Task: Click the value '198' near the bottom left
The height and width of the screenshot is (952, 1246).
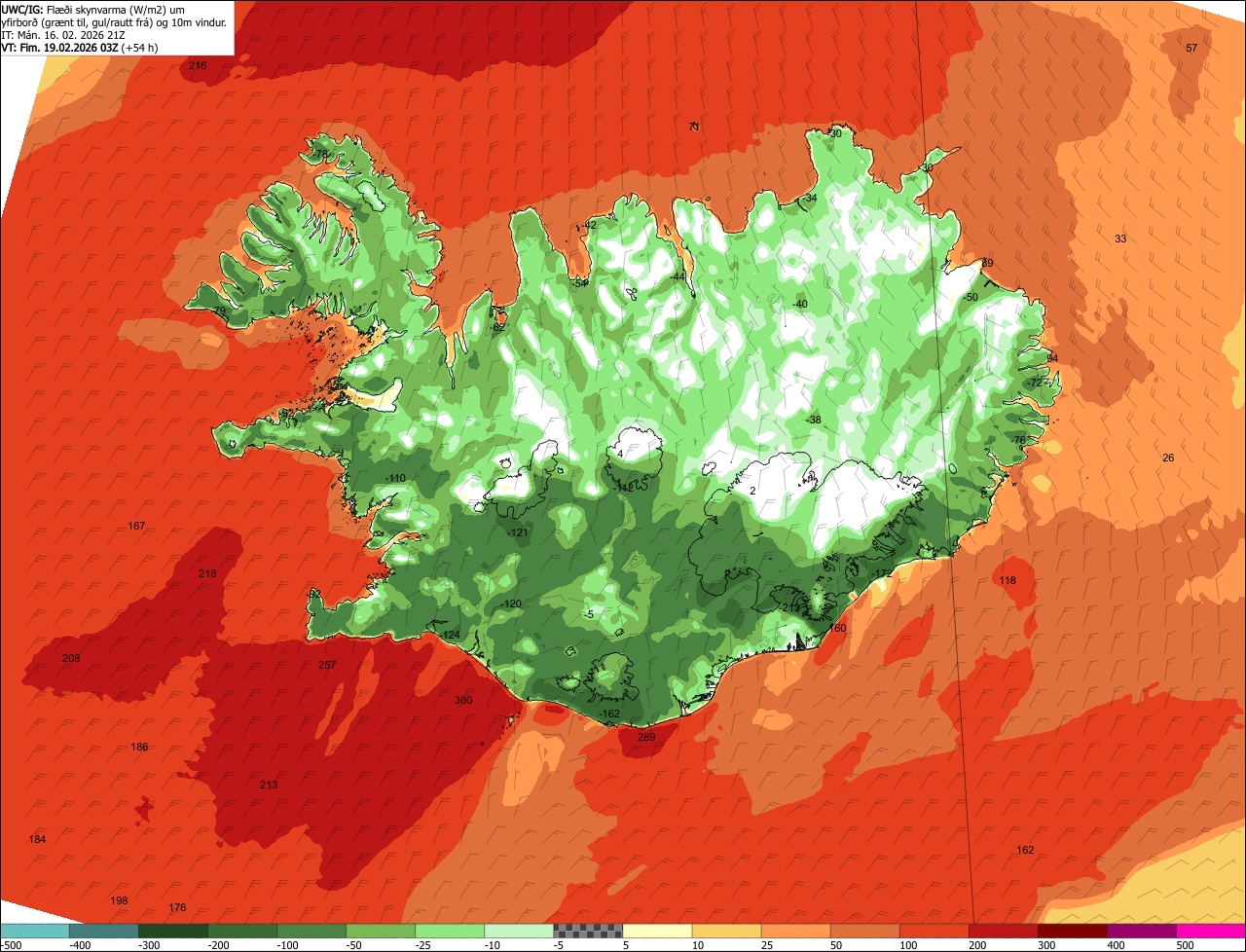Action: 119,900
